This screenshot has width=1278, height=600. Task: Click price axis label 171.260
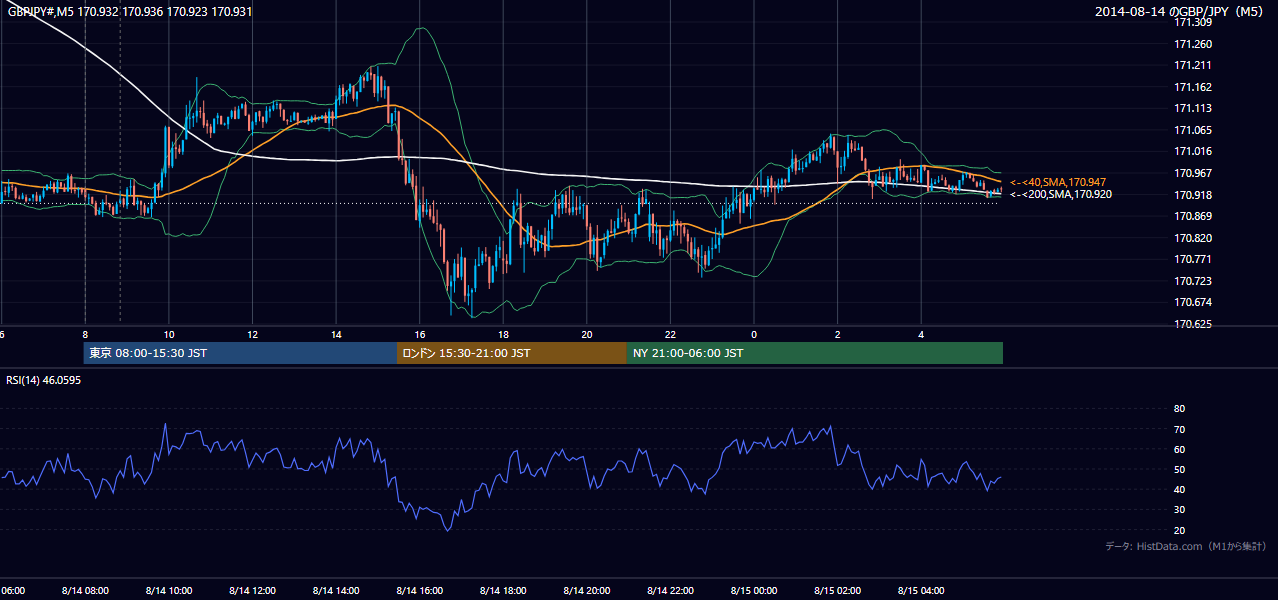(1193, 44)
